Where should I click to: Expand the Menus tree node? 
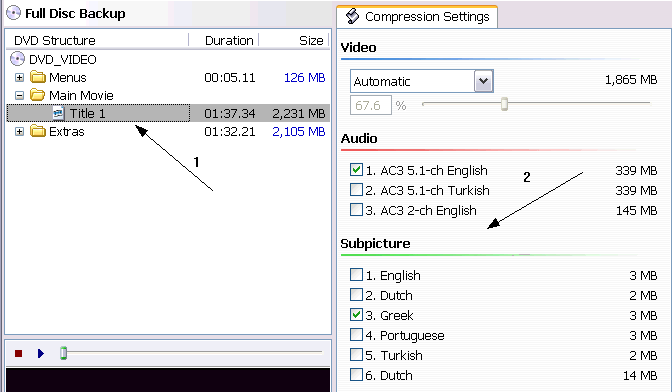(x=19, y=78)
